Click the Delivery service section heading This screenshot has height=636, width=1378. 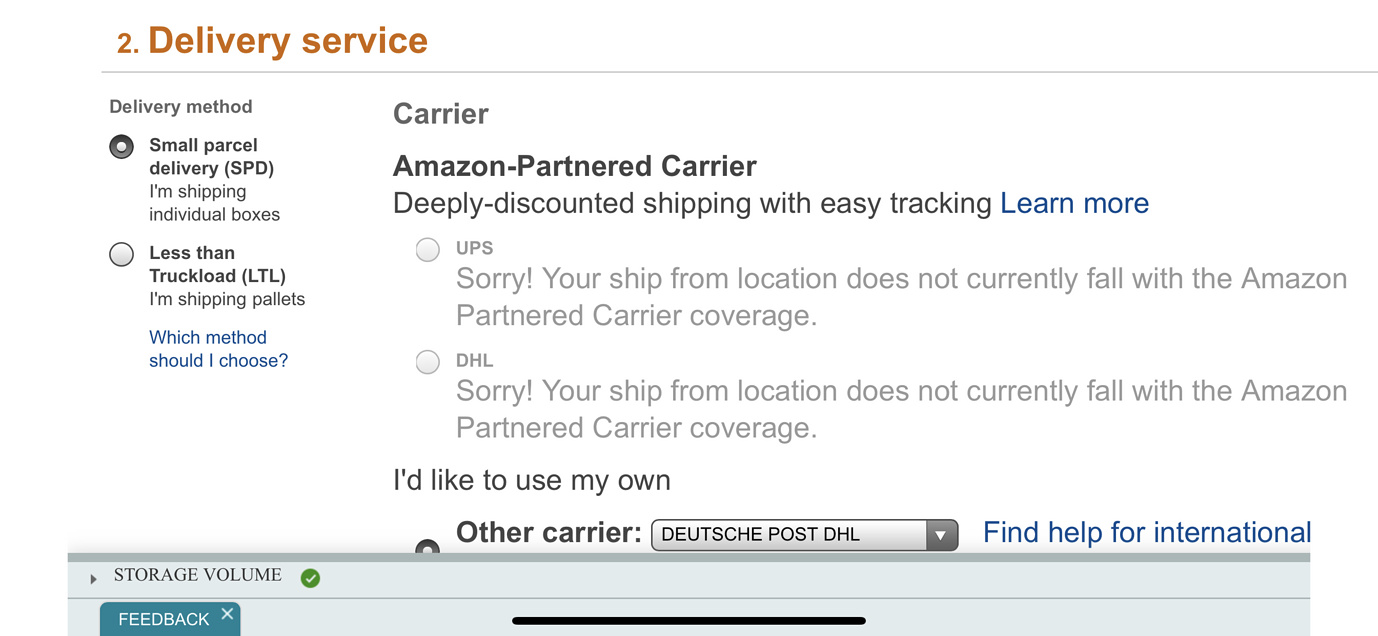click(288, 40)
